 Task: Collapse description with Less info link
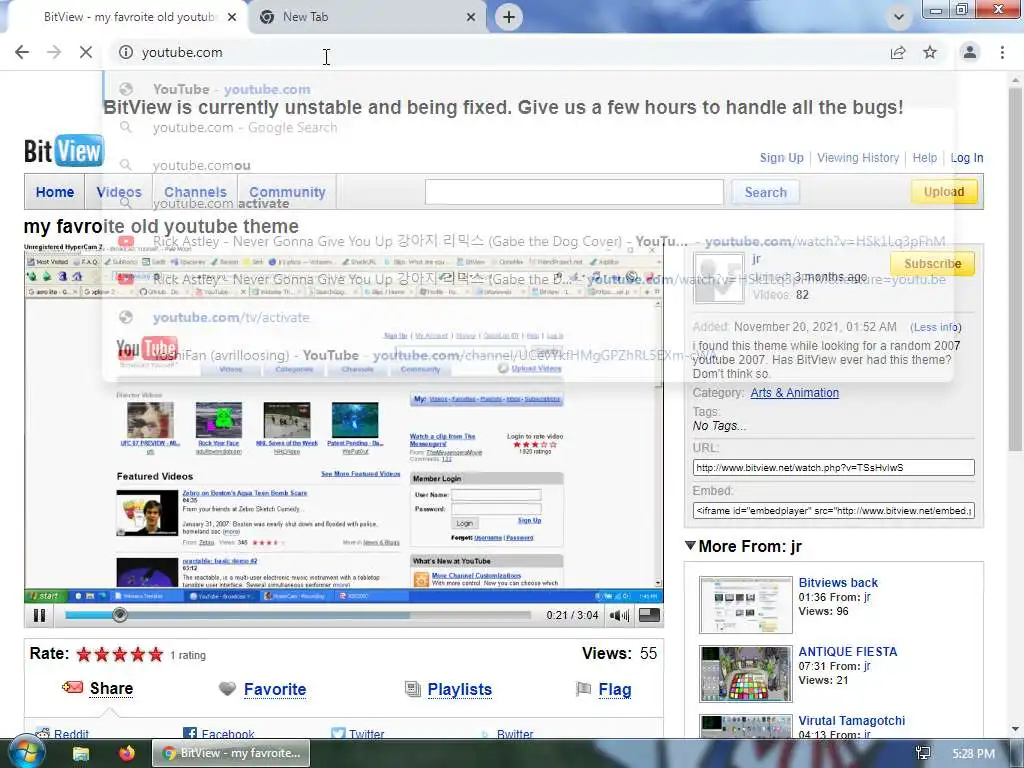point(936,327)
